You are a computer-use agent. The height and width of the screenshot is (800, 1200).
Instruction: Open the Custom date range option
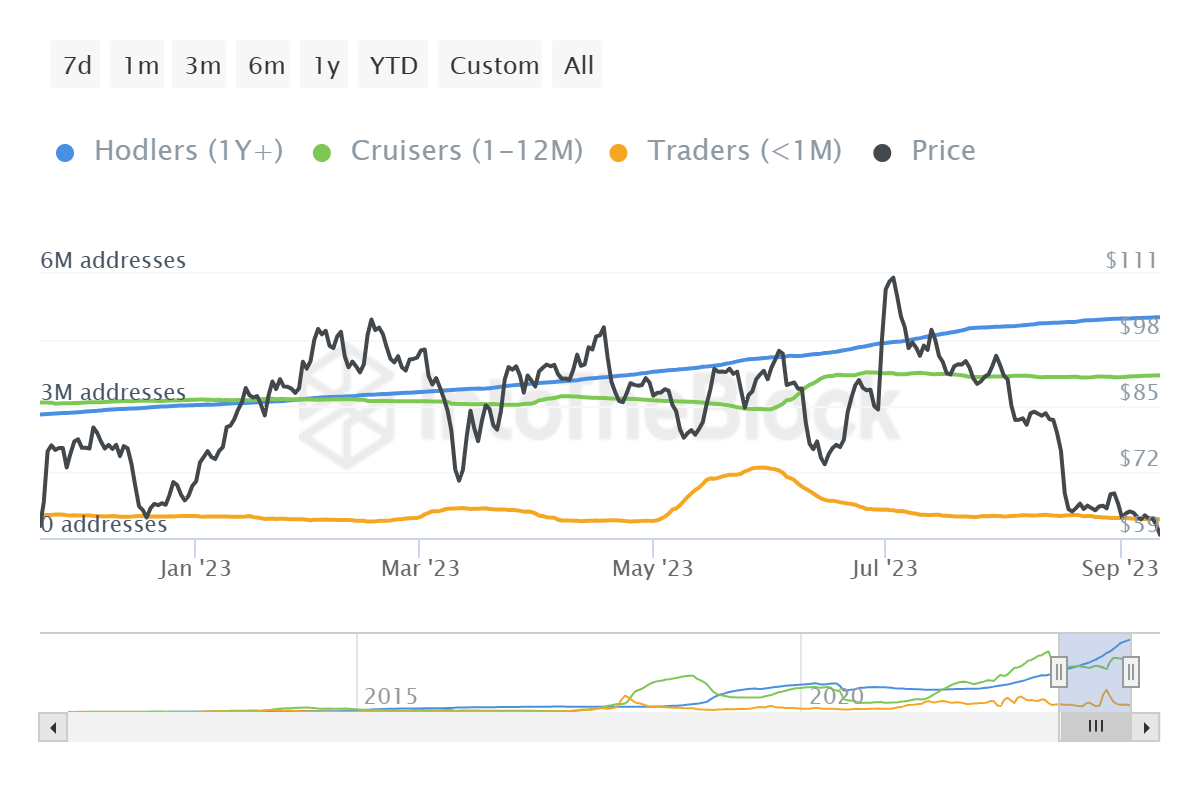tap(494, 66)
